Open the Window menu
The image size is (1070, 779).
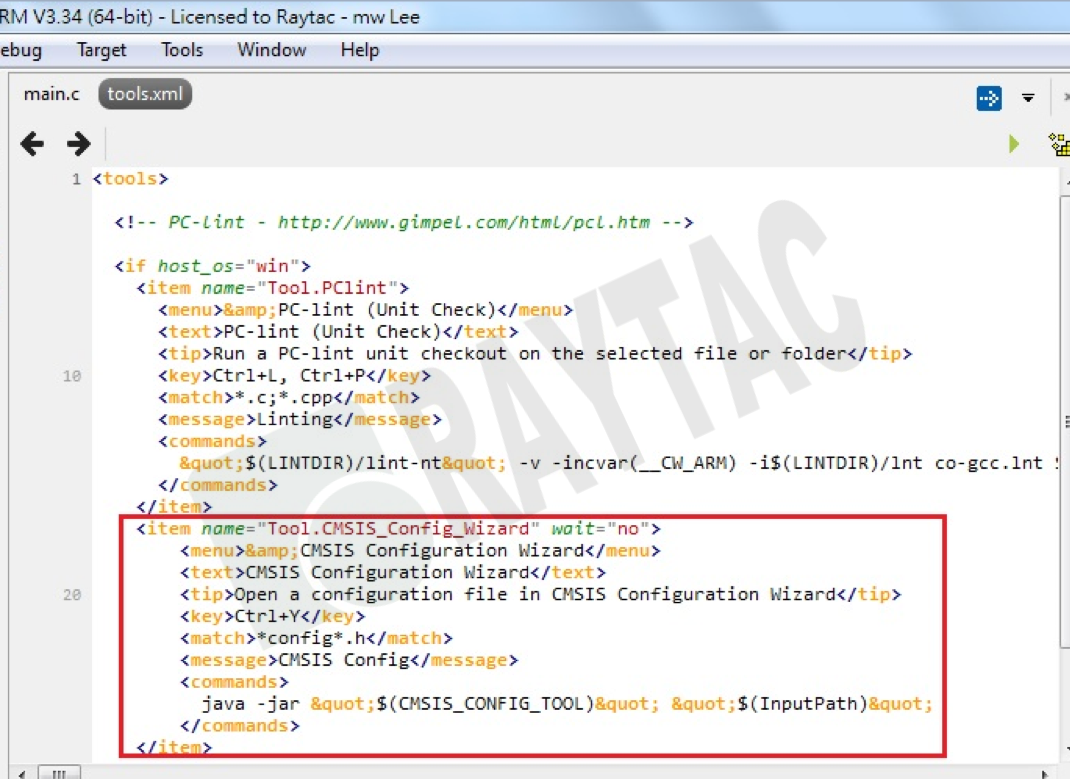[x=271, y=50]
